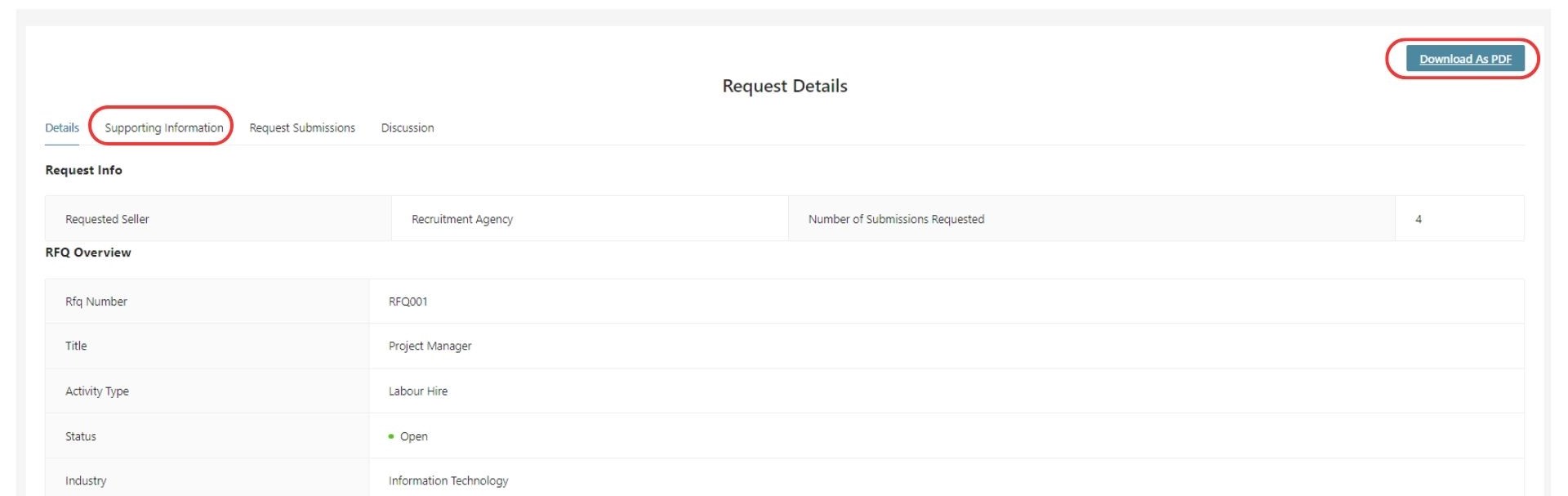1568x496 pixels.
Task: Click the Labour Hire activity type value
Action: pos(418,391)
